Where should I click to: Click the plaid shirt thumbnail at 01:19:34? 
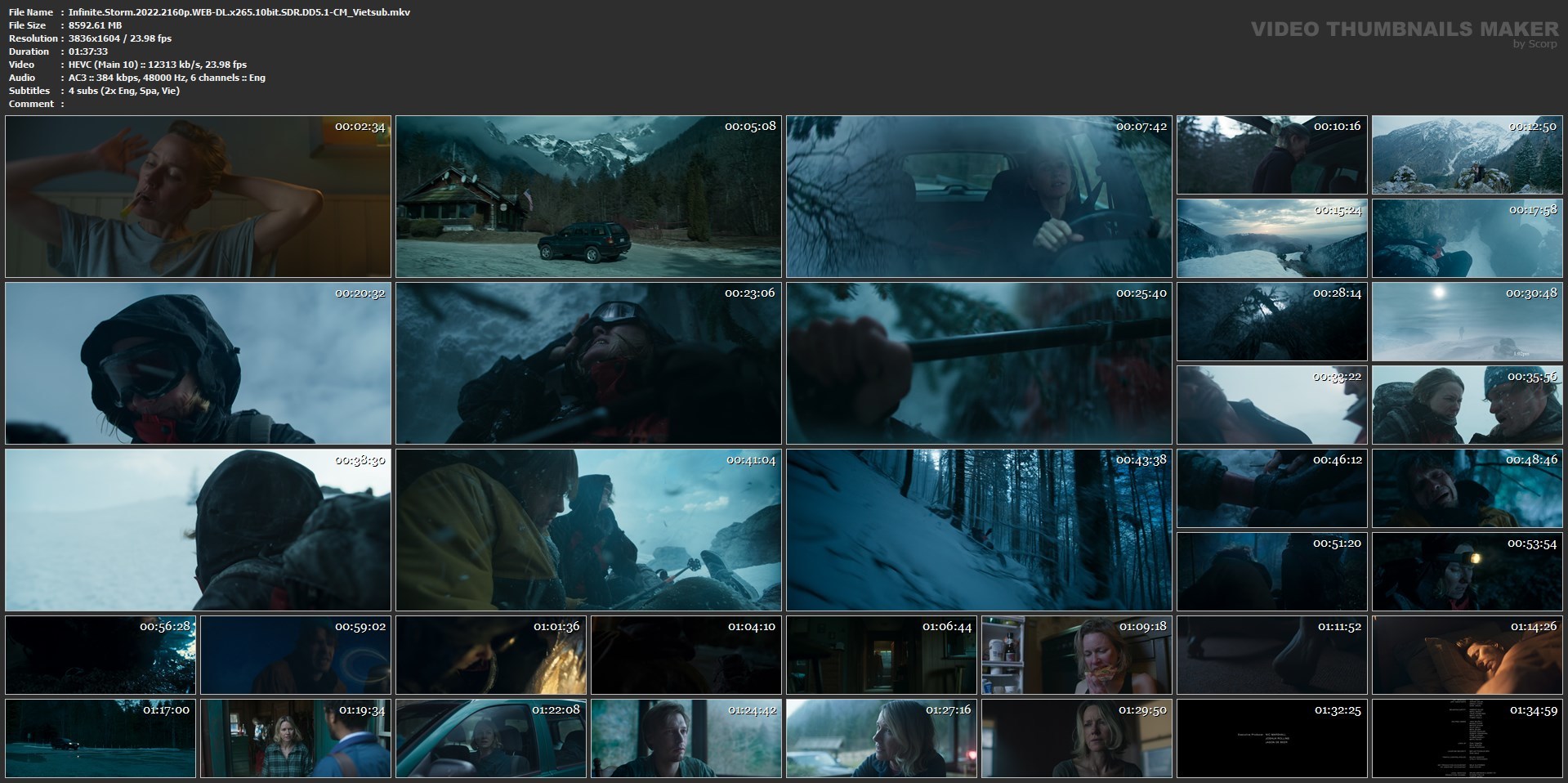coord(296,738)
